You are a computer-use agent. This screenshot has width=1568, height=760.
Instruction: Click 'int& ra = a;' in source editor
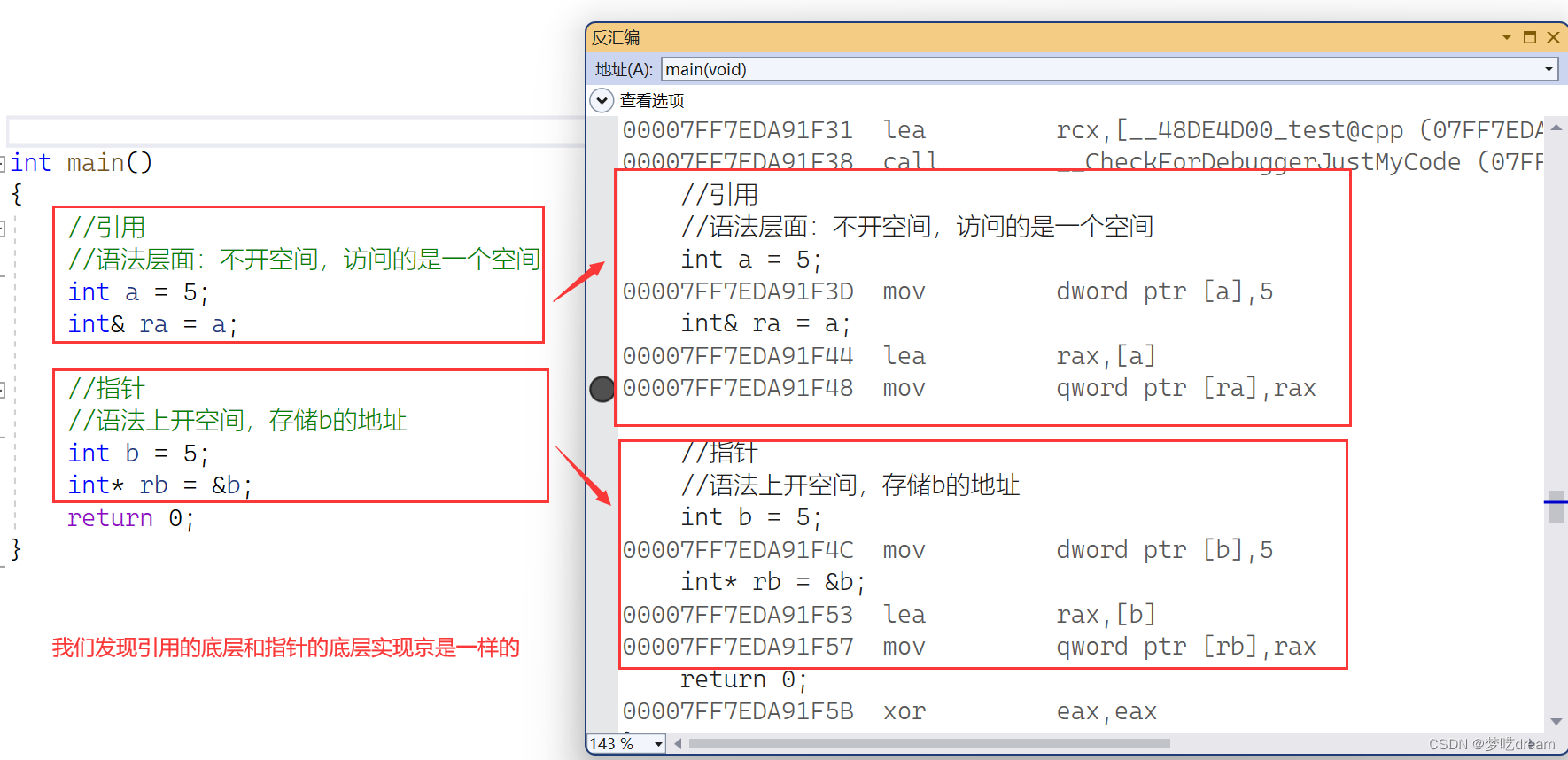point(152,325)
